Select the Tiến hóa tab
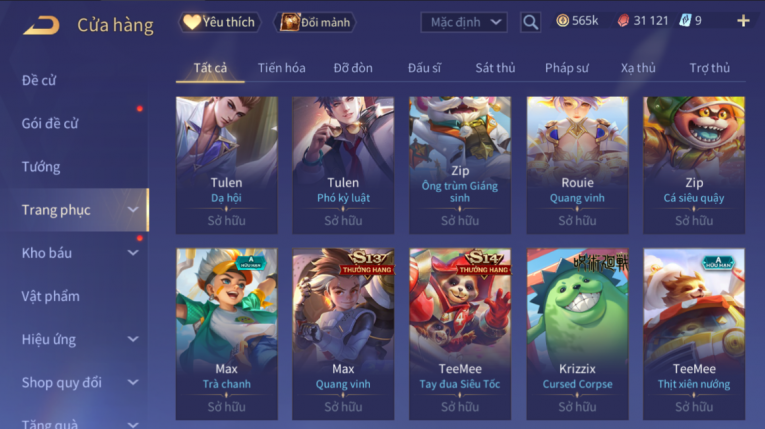This screenshot has width=765, height=429. [282, 68]
